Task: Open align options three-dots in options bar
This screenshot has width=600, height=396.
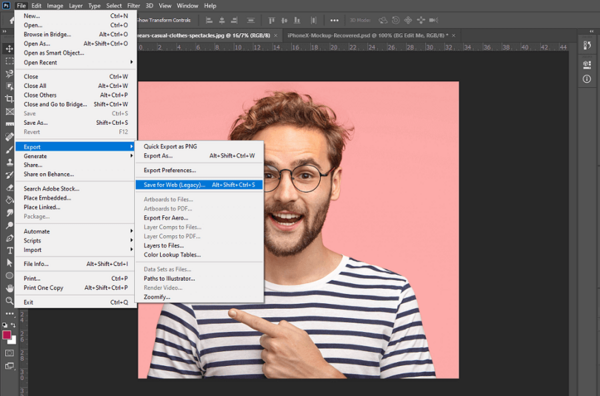Action: tap(334, 20)
